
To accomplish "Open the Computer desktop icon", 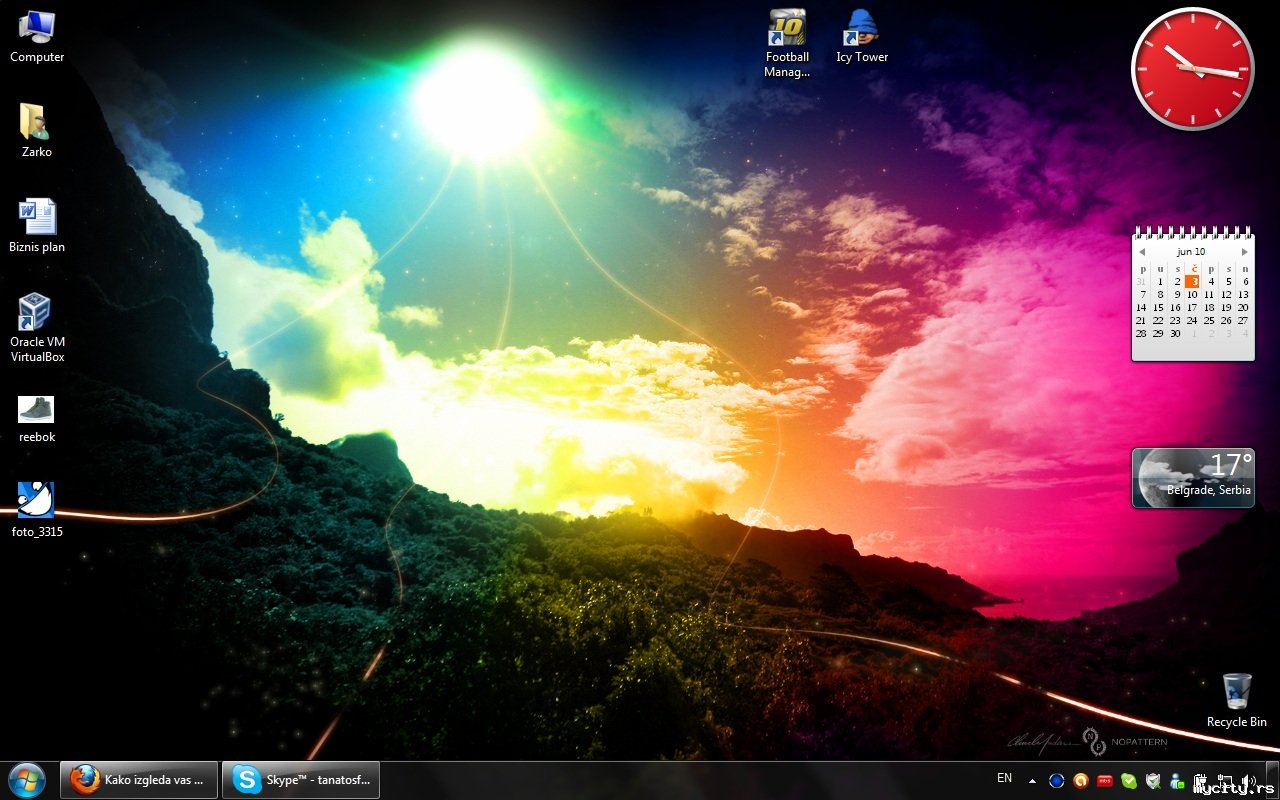I will [x=37, y=36].
